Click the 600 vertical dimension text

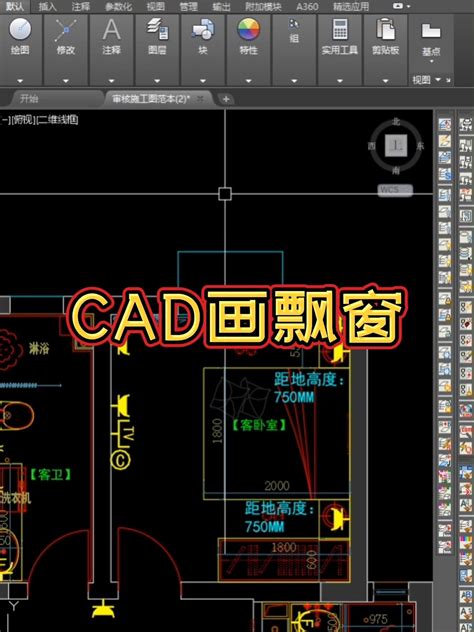coord(312,561)
